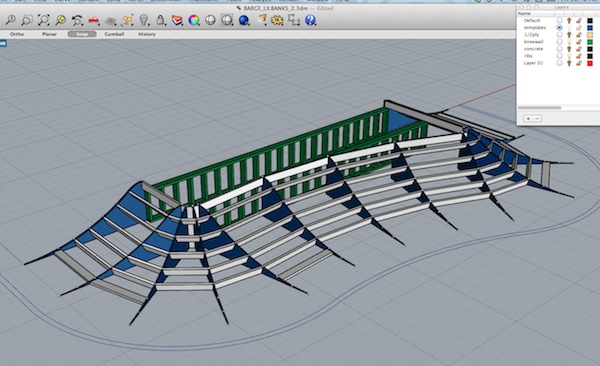Click the Zoom Extents tool
This screenshot has height=366, width=600.
pyautogui.click(x=44, y=20)
